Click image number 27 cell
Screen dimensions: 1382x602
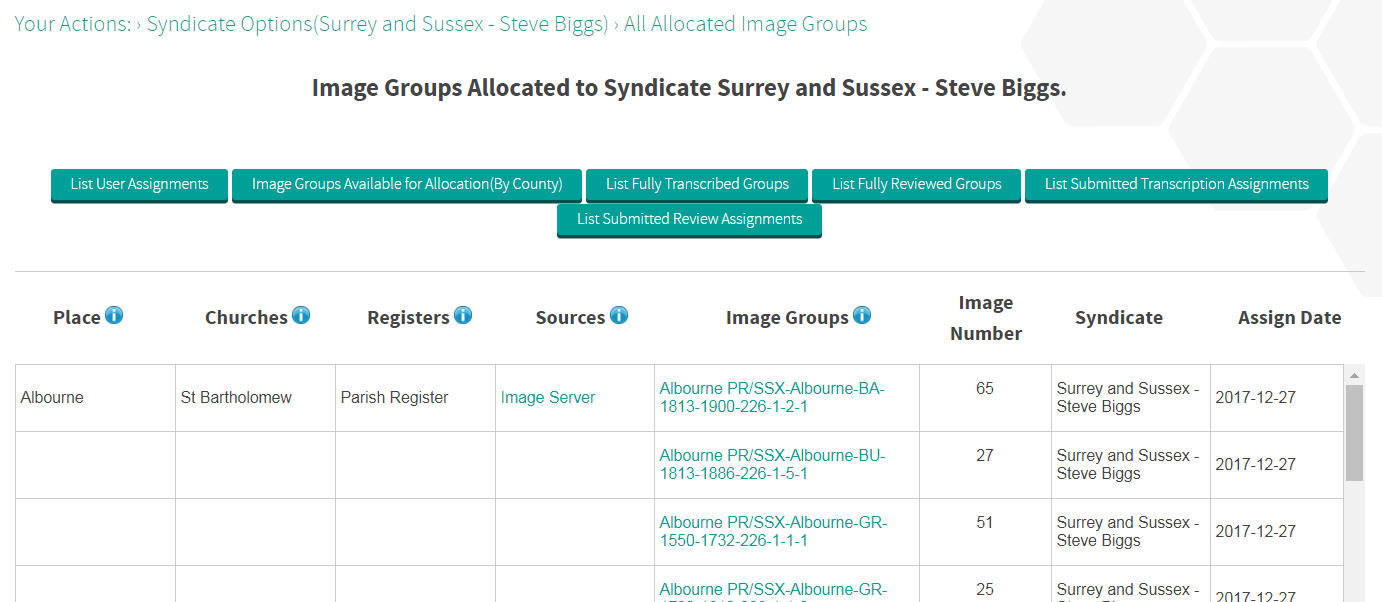click(x=985, y=465)
